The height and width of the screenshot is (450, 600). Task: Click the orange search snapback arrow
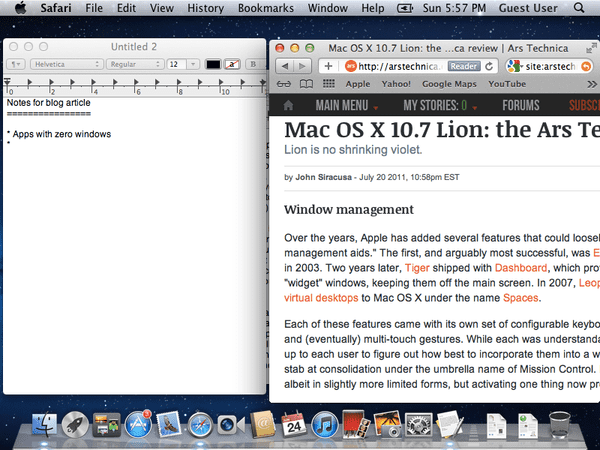pyautogui.click(x=586, y=66)
